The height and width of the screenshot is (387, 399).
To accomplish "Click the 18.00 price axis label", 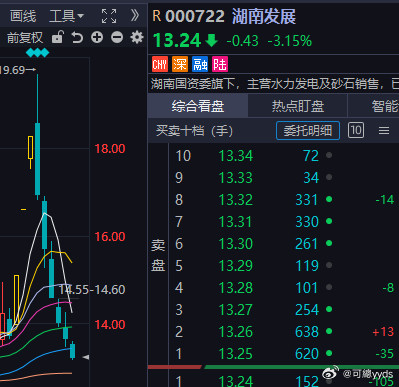I will coord(110,149).
